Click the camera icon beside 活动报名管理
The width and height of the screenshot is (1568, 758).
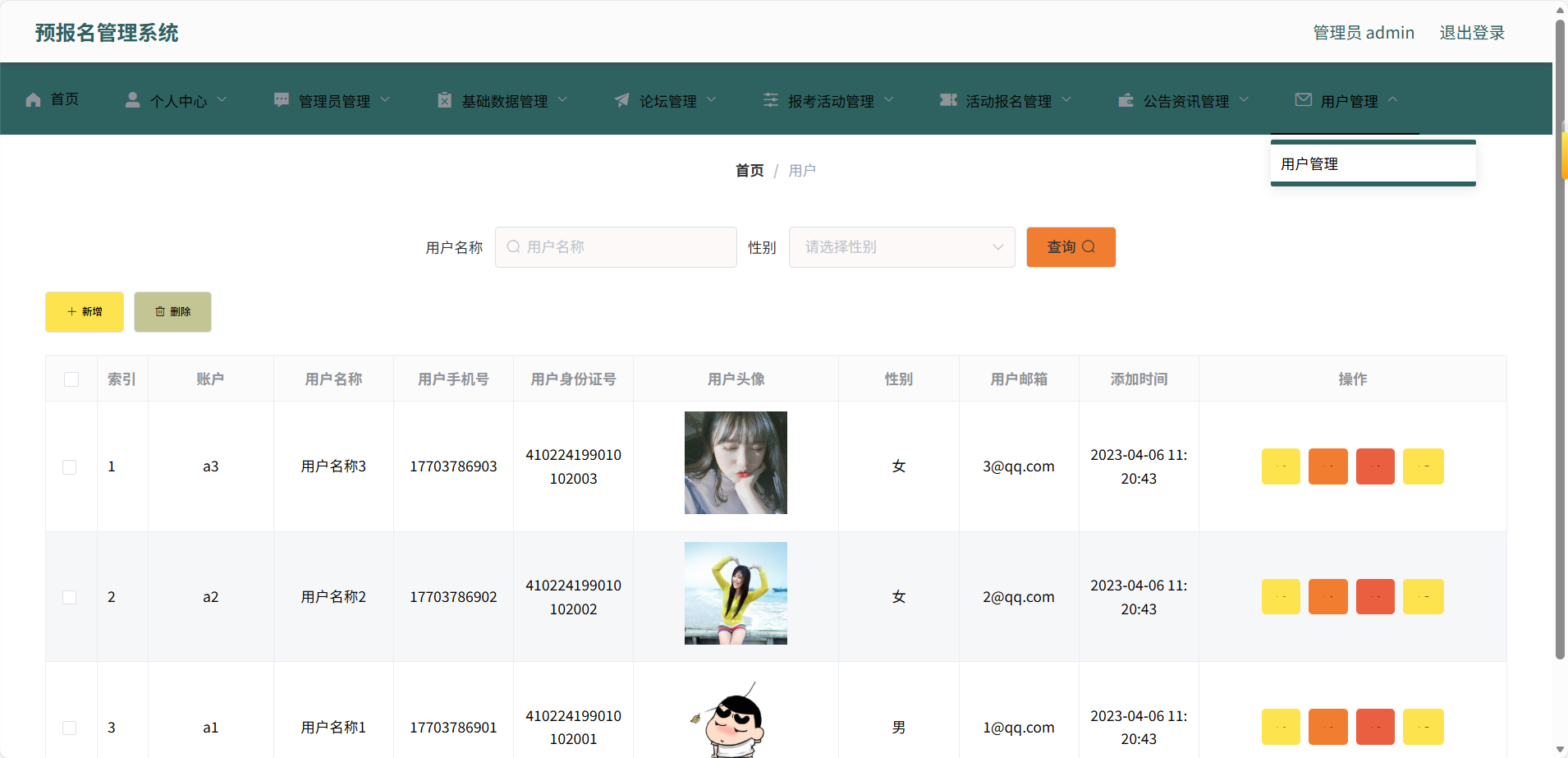pos(948,100)
